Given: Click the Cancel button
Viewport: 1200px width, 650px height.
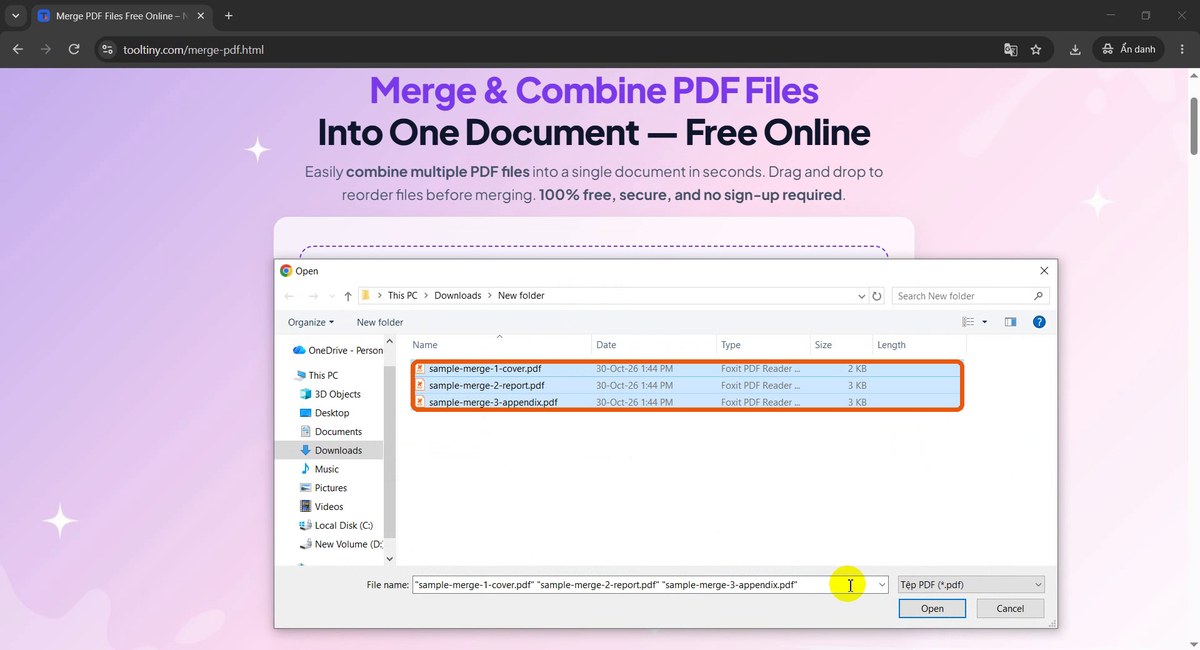Looking at the screenshot, I should 1010,608.
